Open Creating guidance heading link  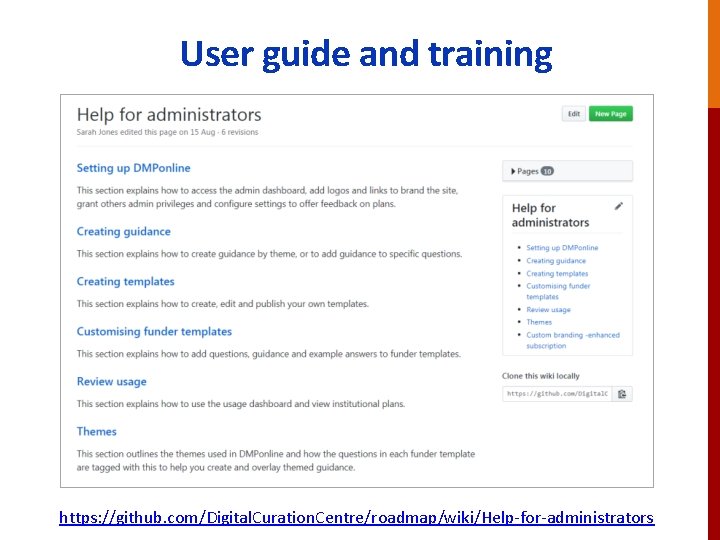click(x=124, y=231)
